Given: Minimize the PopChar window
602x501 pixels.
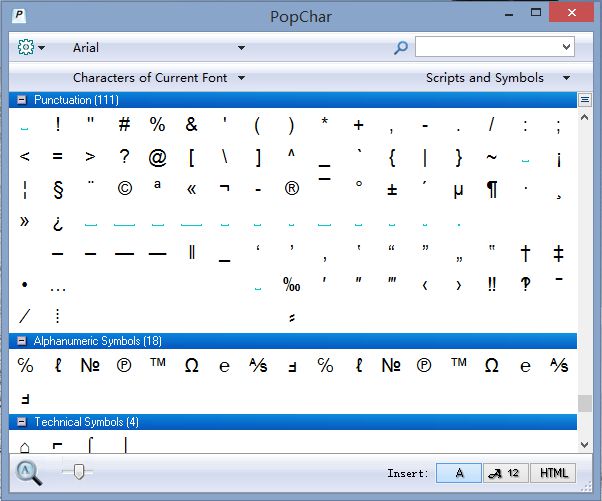Looking at the screenshot, I should pyautogui.click(x=509, y=15).
